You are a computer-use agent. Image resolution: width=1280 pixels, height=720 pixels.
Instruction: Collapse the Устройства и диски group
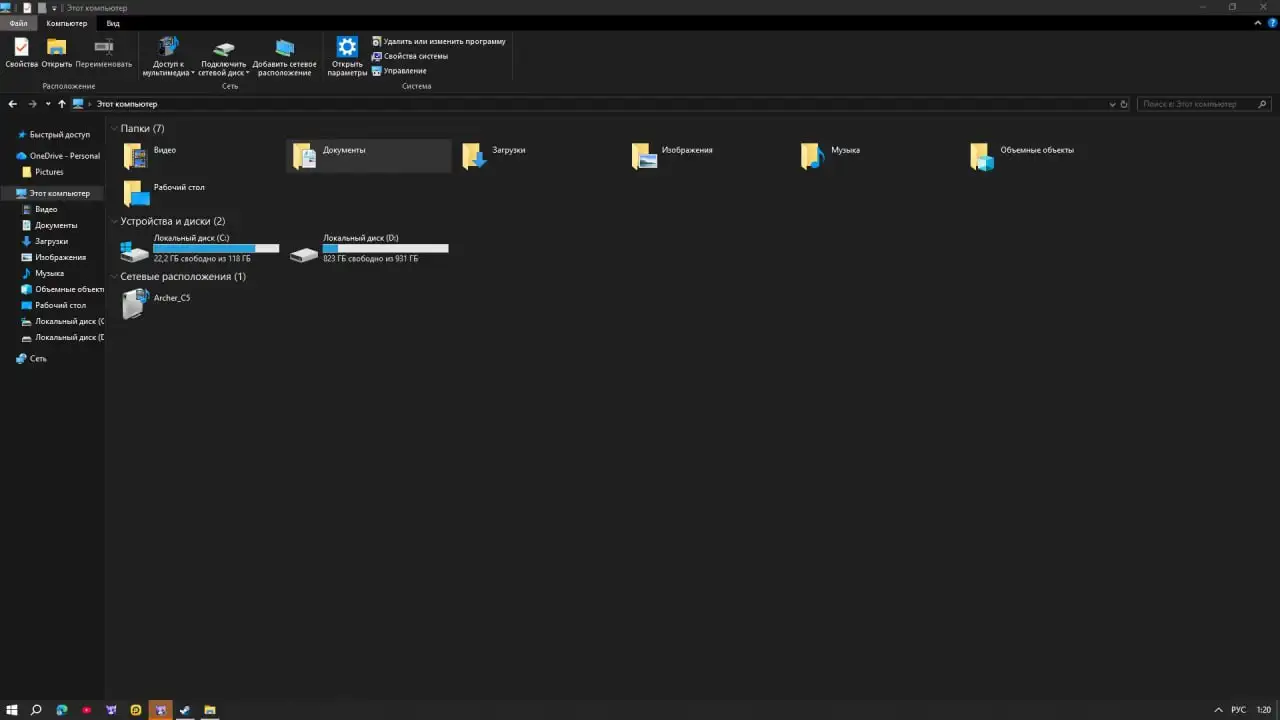tap(114, 222)
